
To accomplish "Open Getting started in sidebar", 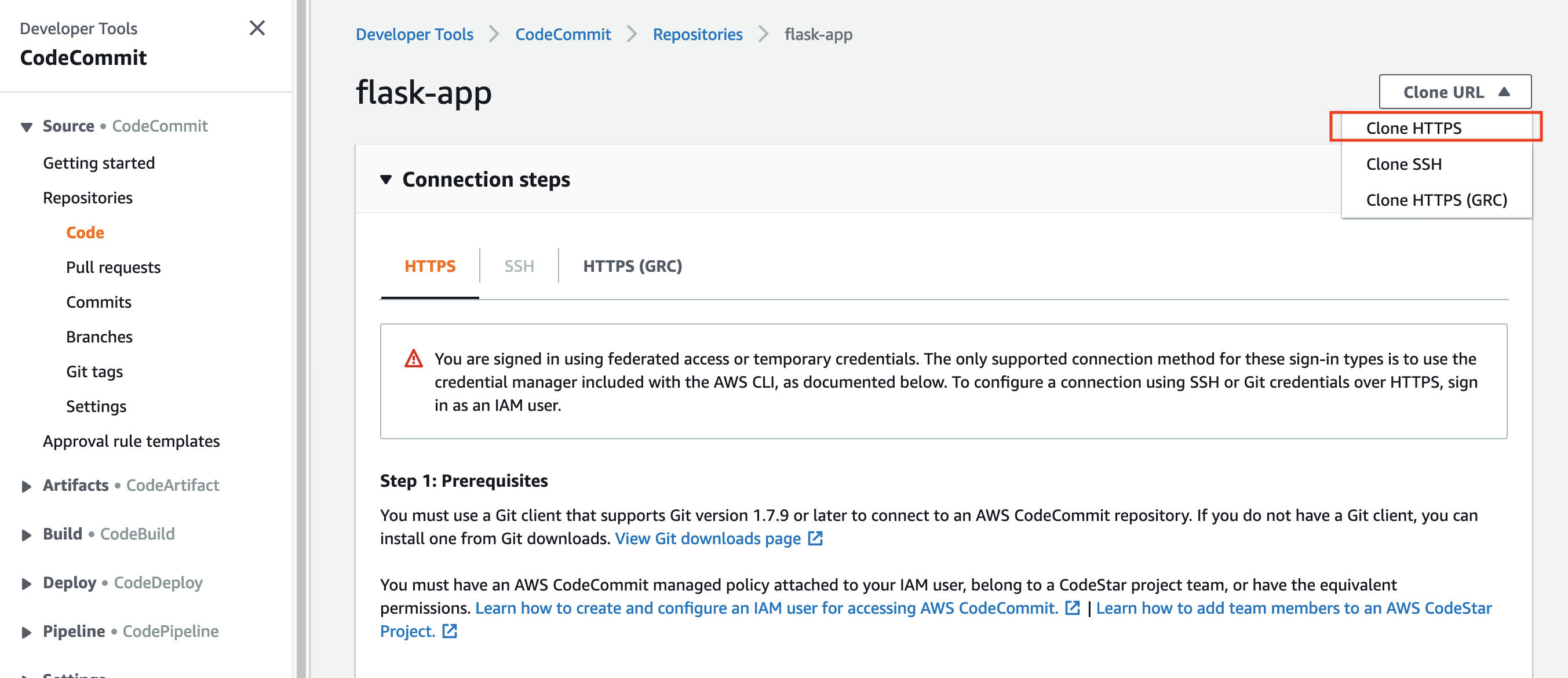I will coord(99,163).
